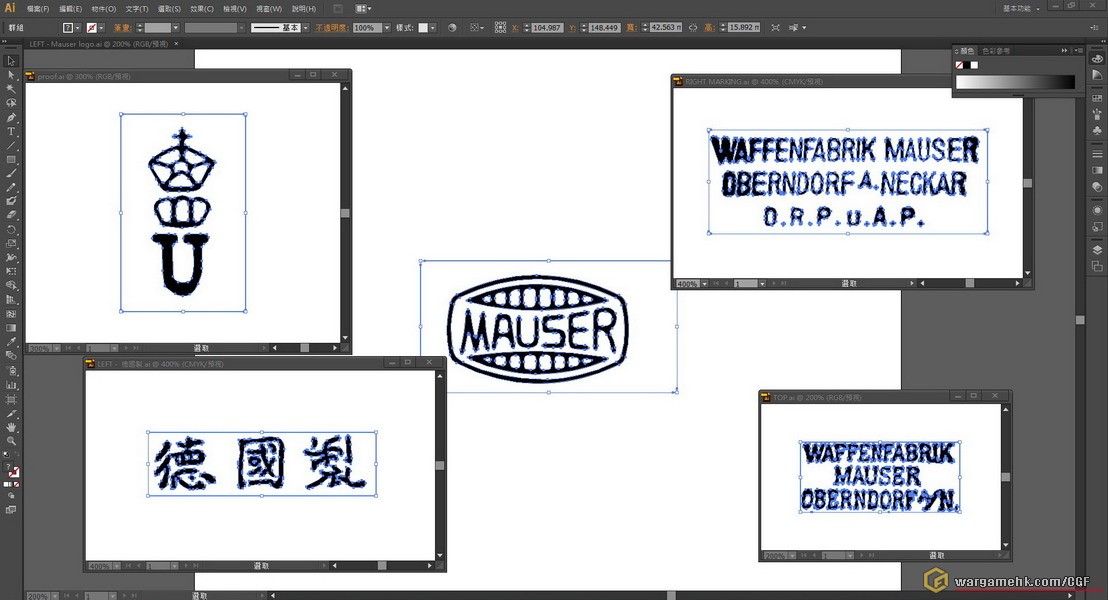Click the none swatch in Color panel
1108x600 pixels.
(x=960, y=66)
